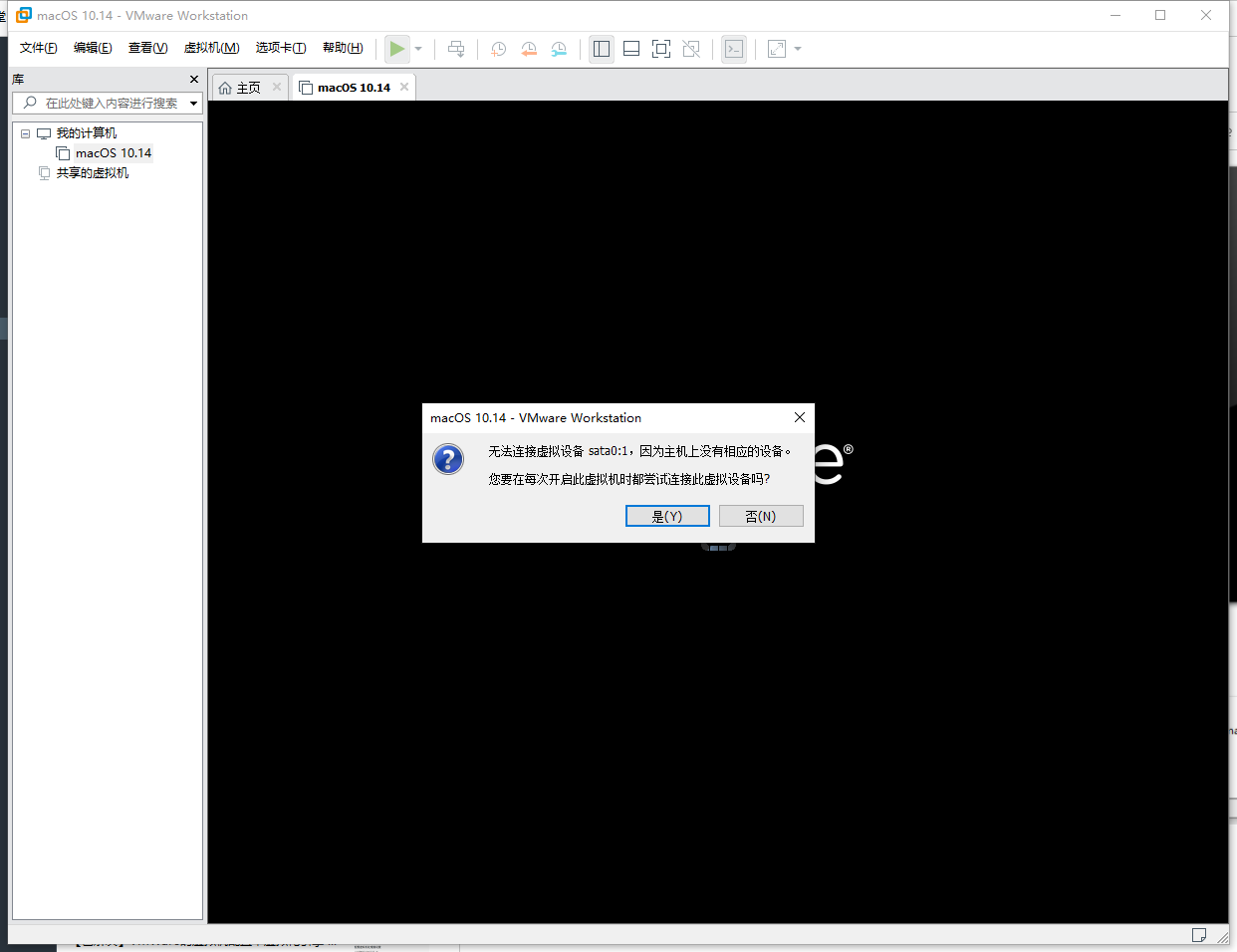Viewport: 1237px width, 952px height.
Task: Open the snapshot manager wrench icon
Action: click(x=560, y=49)
